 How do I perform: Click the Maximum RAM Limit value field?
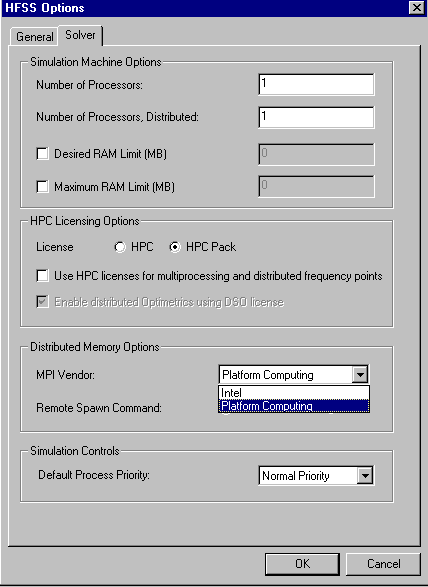[x=316, y=186]
